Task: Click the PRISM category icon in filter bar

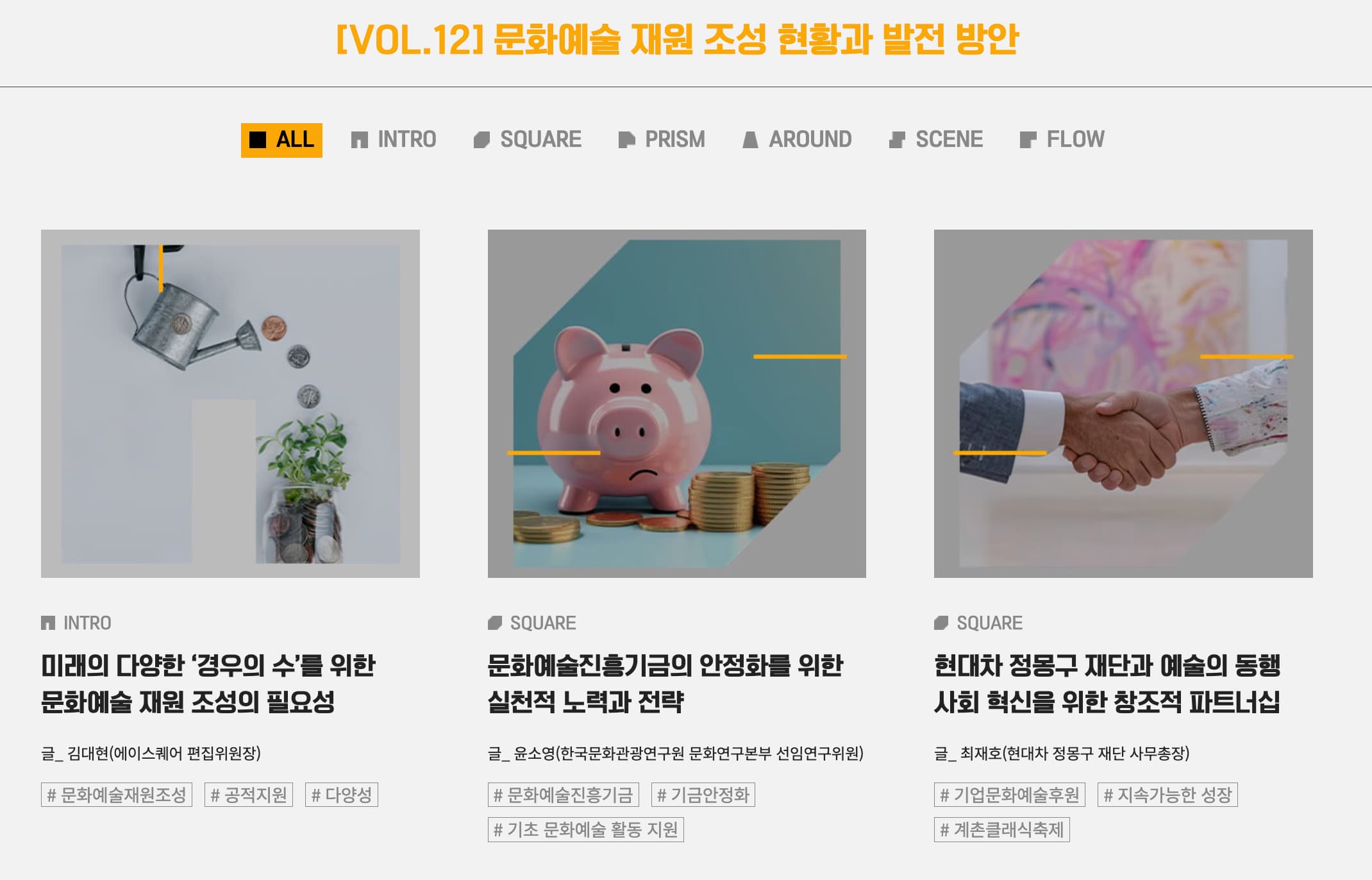Action: point(626,140)
